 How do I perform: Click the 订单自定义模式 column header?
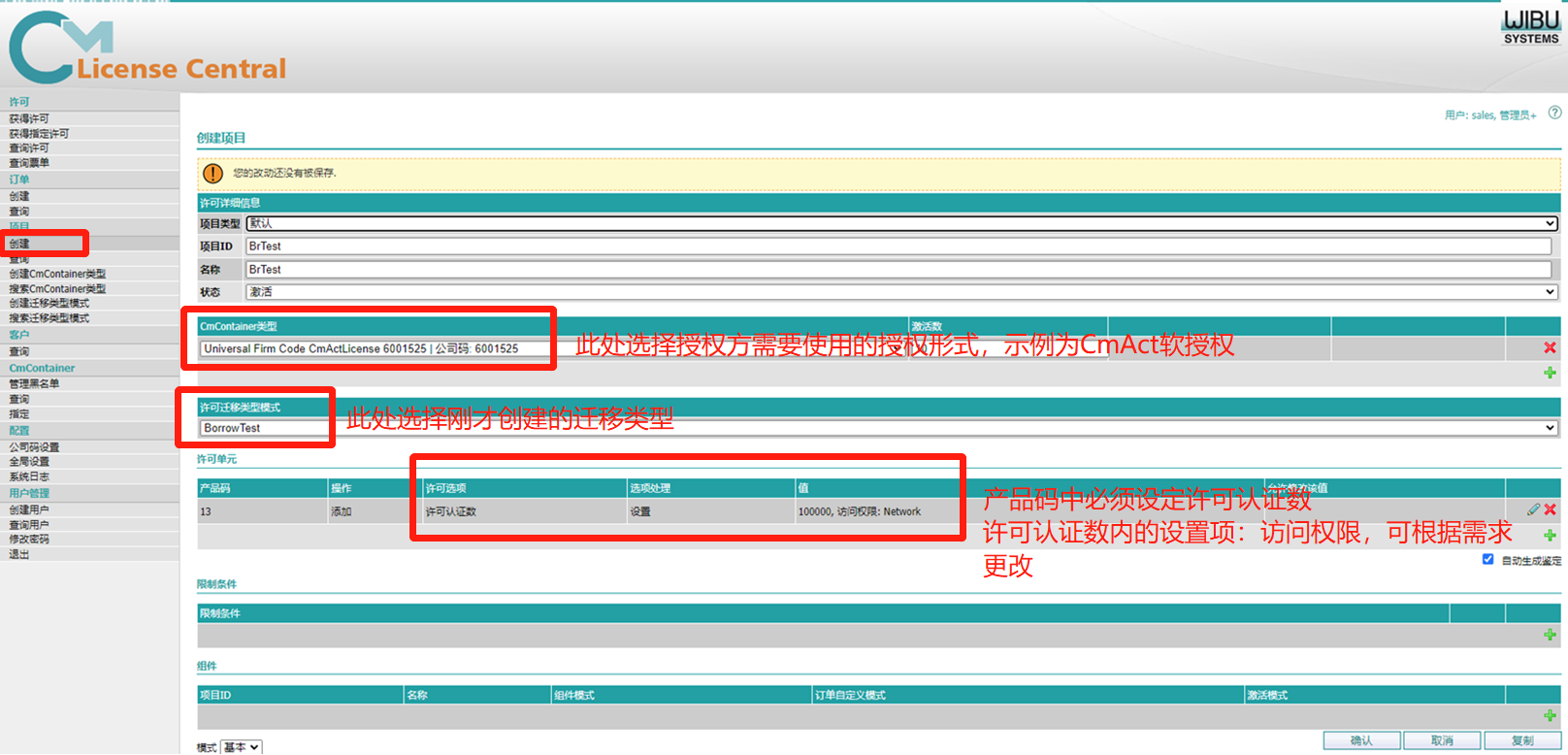coord(1028,695)
